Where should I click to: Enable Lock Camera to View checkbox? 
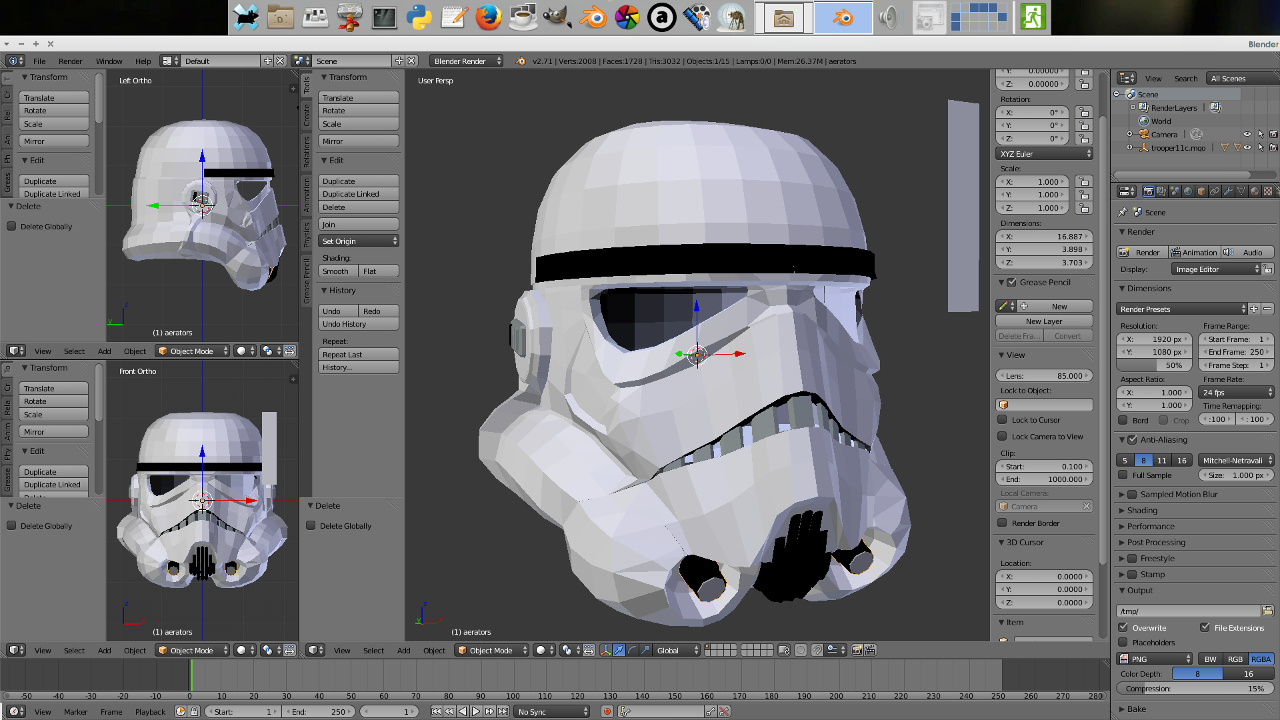1002,436
